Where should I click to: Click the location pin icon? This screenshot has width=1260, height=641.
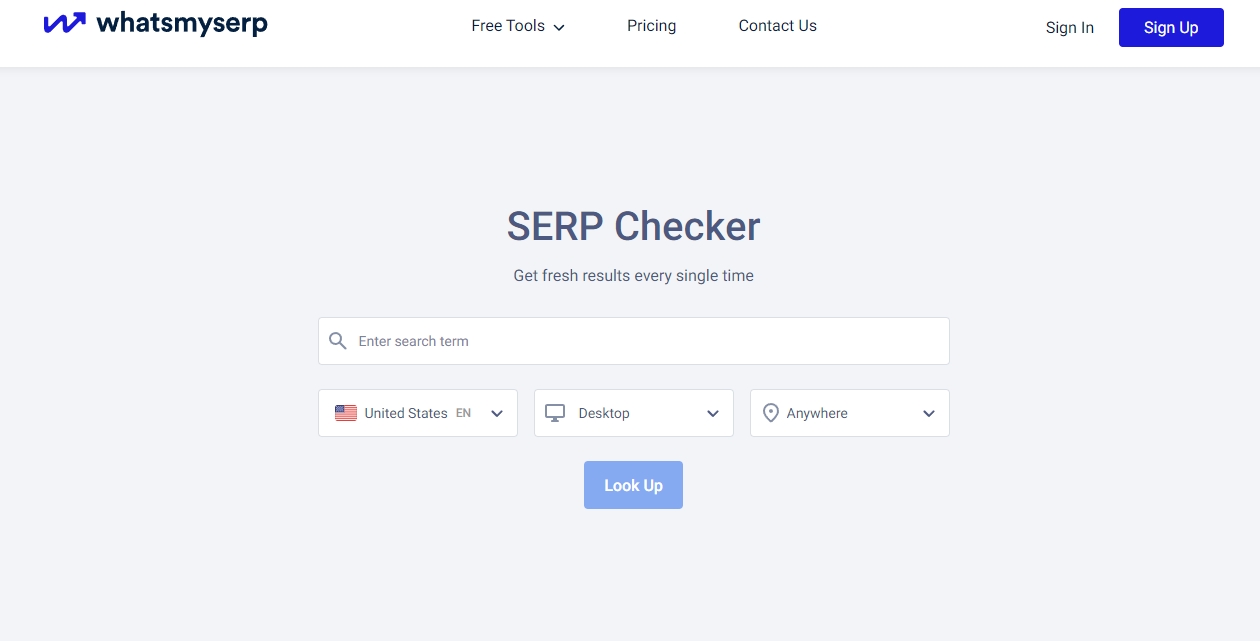771,413
